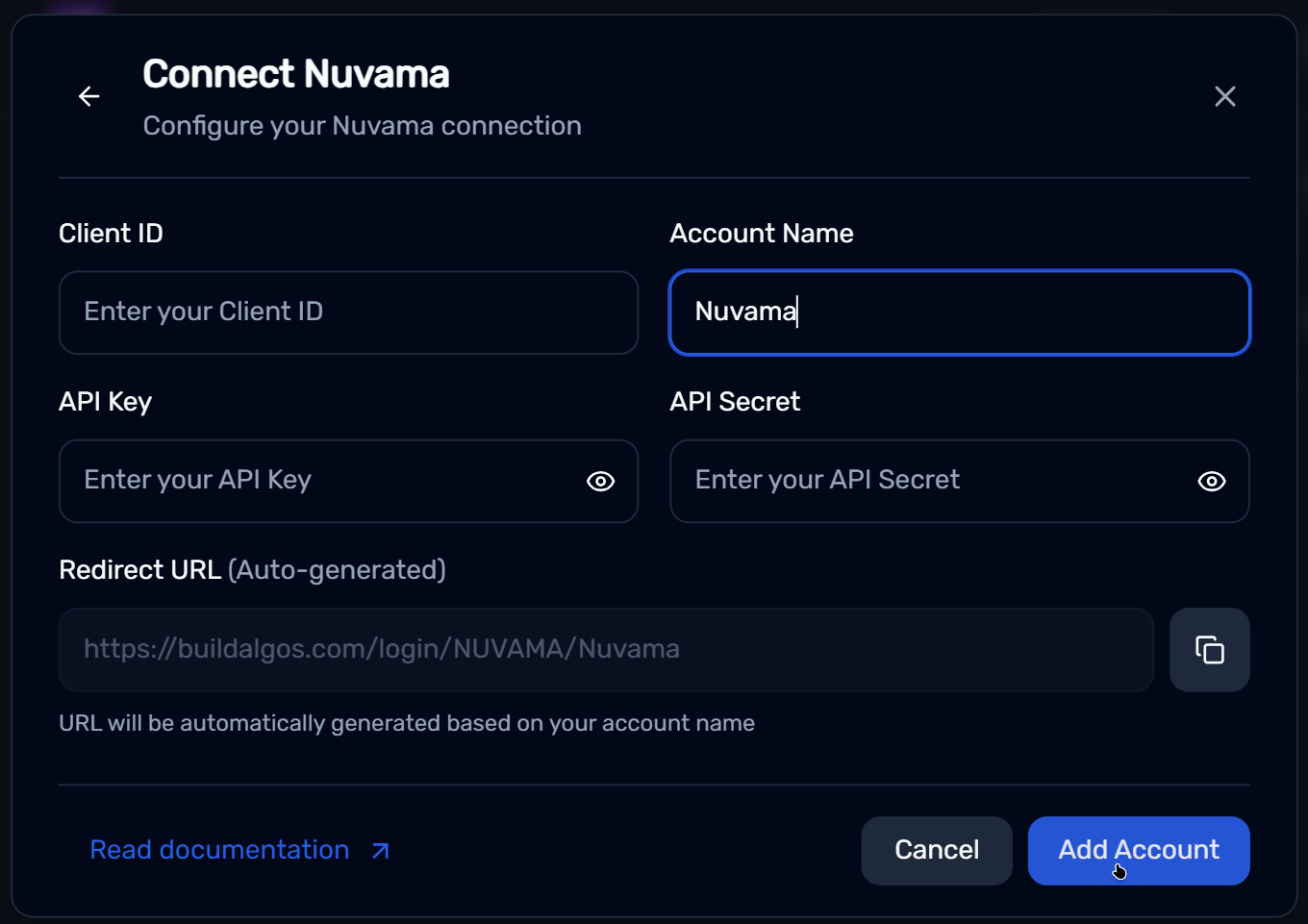Click the Connect Nuvama heading
The image size is (1308, 924).
[295, 74]
